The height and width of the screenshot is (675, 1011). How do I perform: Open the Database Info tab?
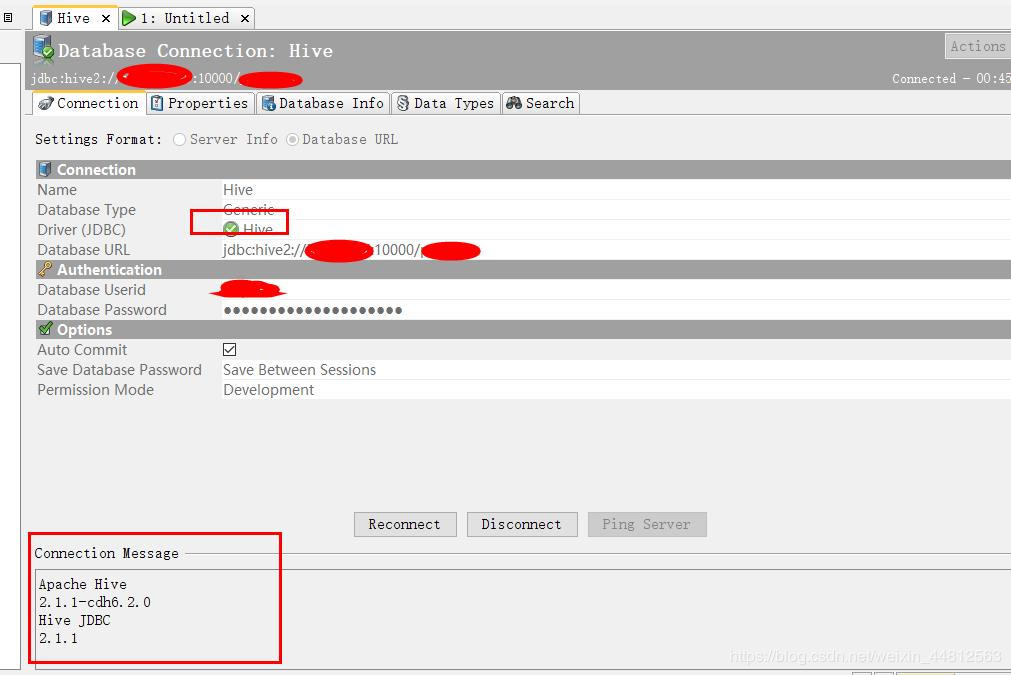click(322, 103)
